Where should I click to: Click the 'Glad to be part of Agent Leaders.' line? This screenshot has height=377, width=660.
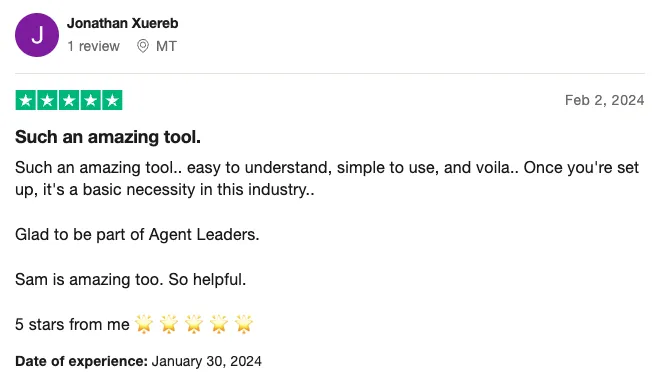click(x=137, y=234)
